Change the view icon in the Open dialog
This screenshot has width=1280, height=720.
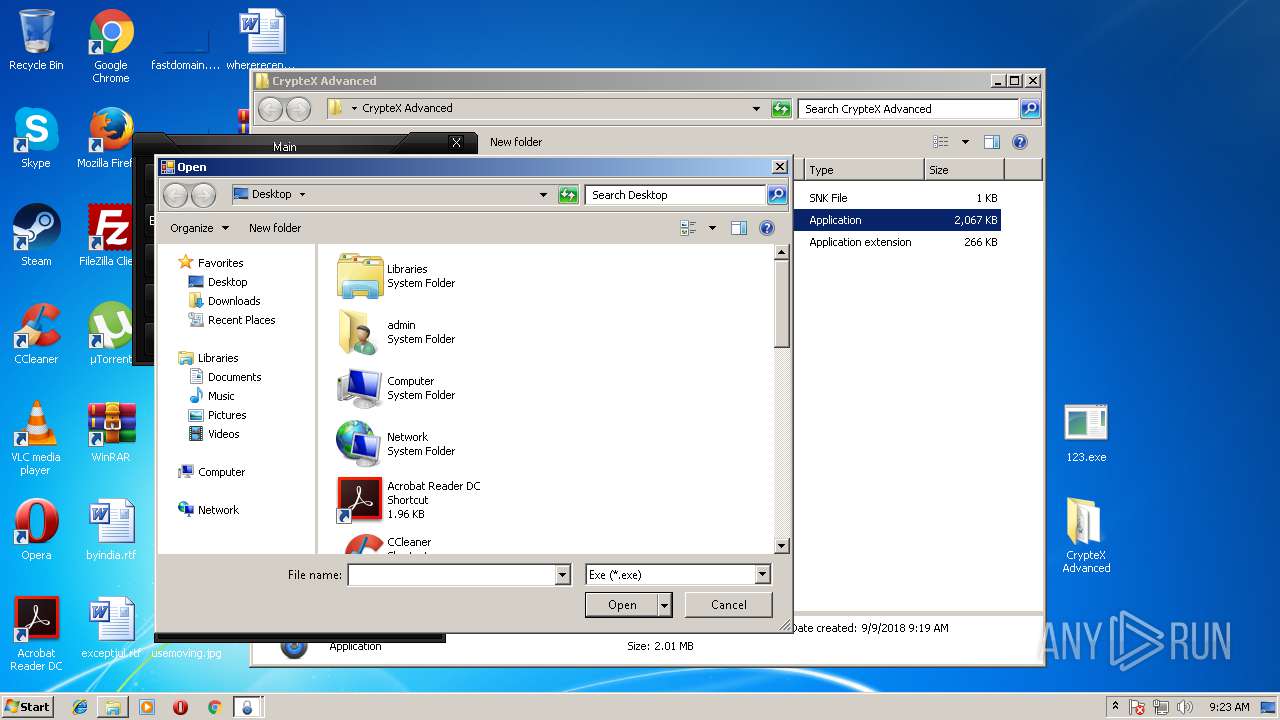[688, 228]
